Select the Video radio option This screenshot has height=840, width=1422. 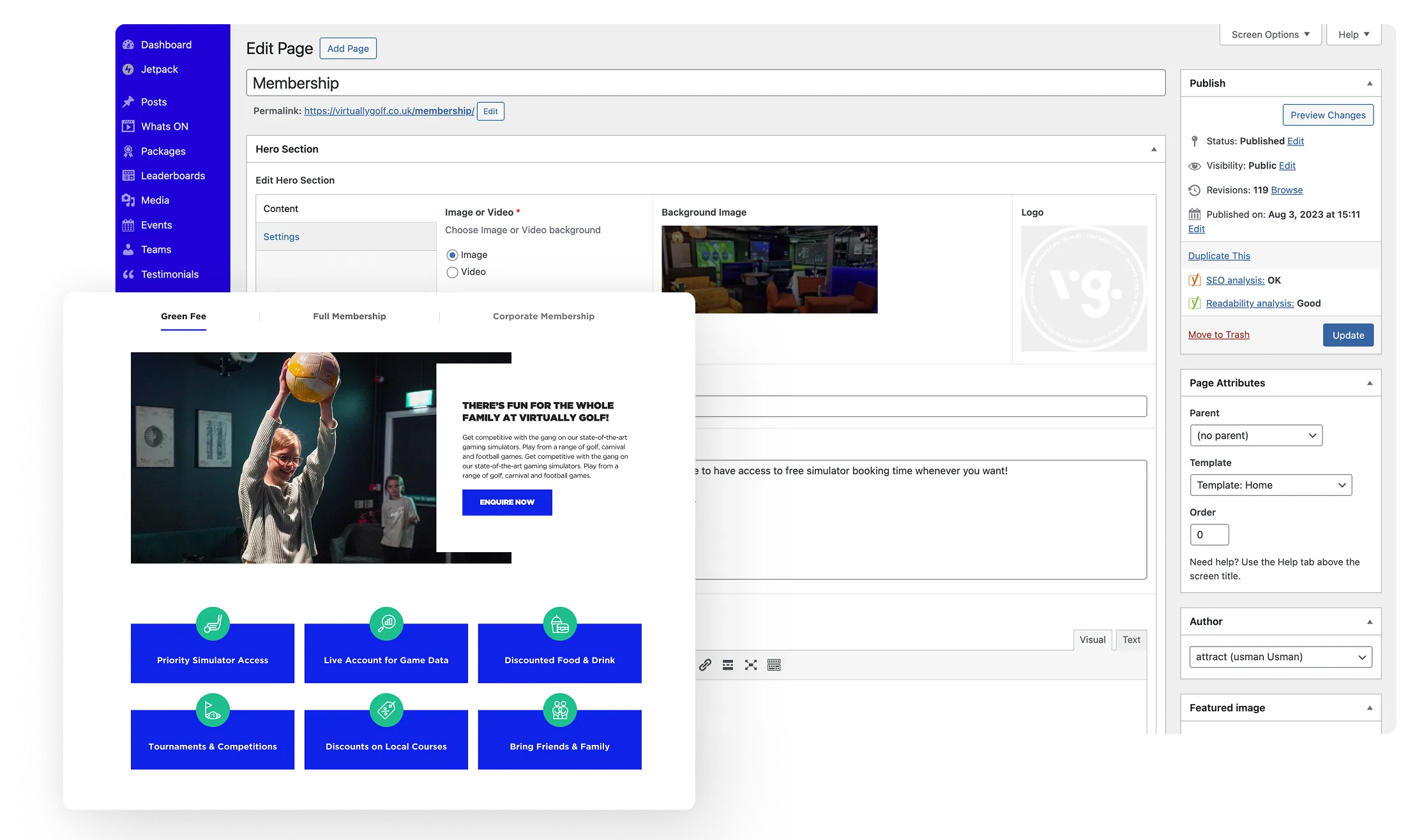pos(453,273)
